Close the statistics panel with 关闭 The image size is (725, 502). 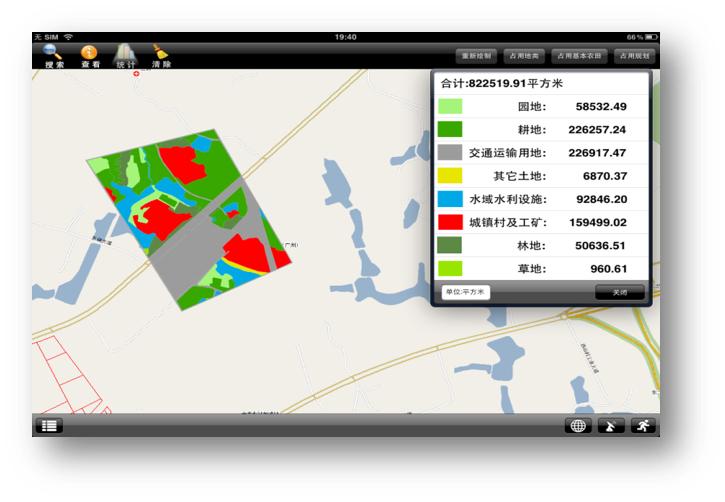(620, 292)
